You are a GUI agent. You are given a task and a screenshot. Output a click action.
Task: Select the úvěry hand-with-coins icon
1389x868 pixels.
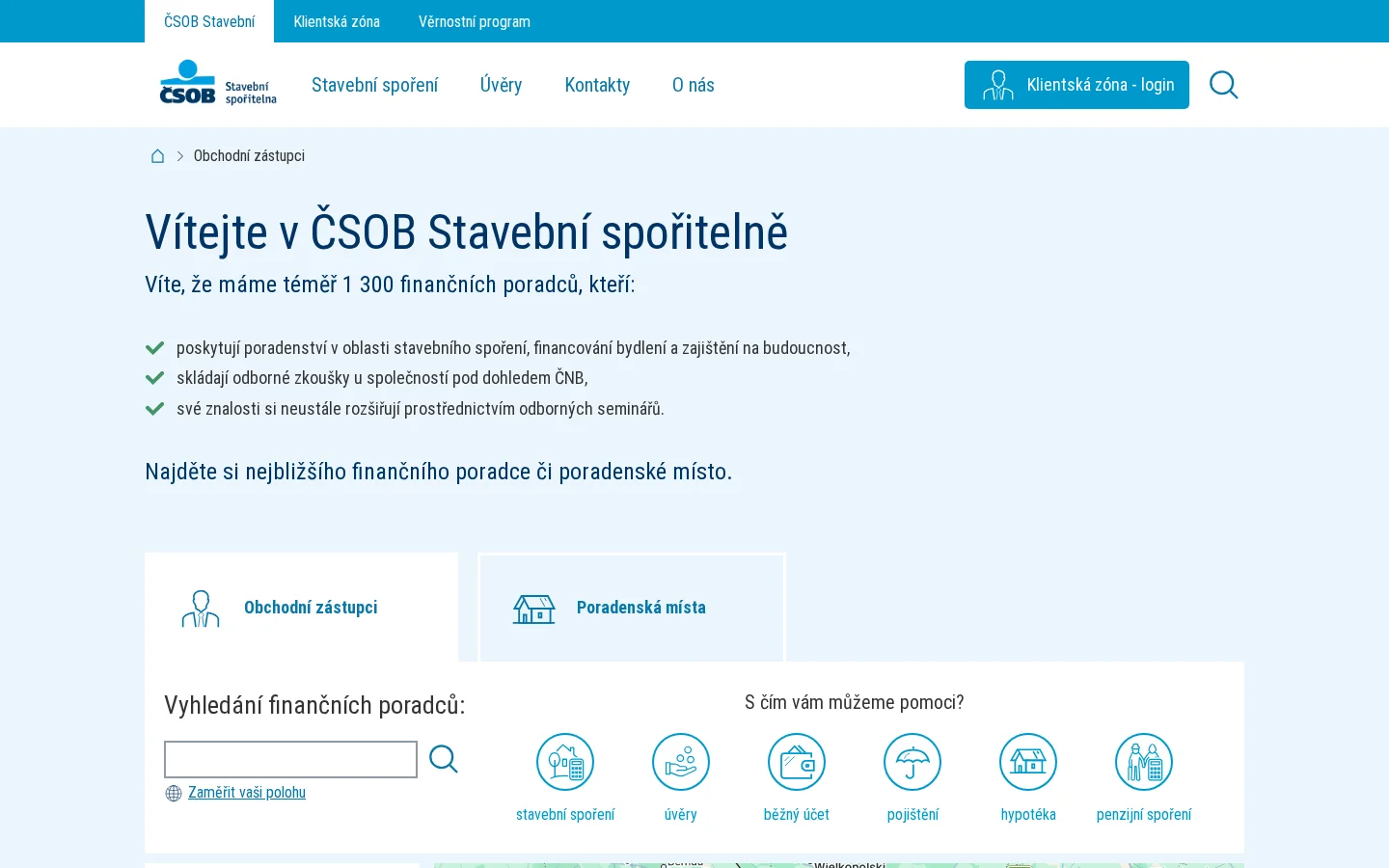point(681,762)
